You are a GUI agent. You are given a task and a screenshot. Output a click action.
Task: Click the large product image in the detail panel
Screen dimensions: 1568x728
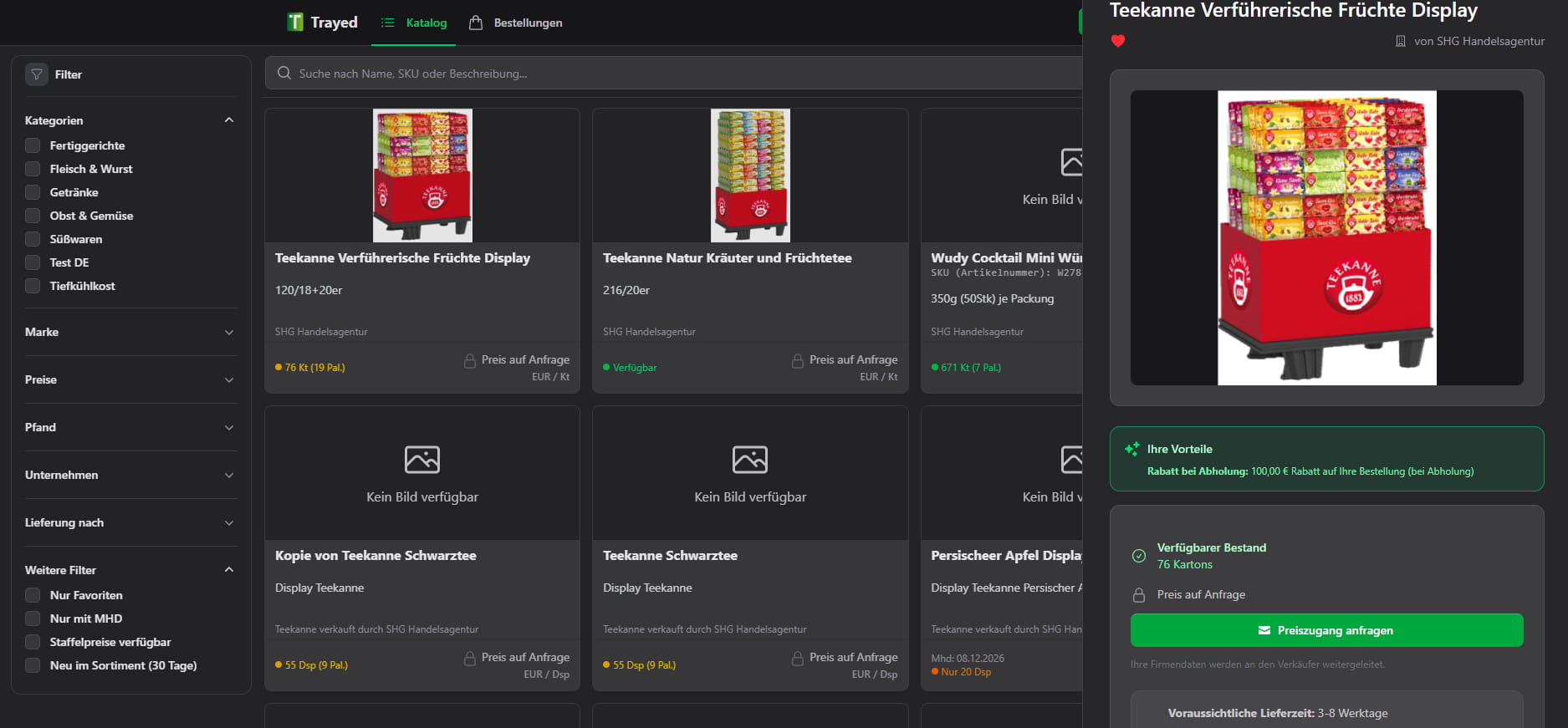click(x=1326, y=238)
